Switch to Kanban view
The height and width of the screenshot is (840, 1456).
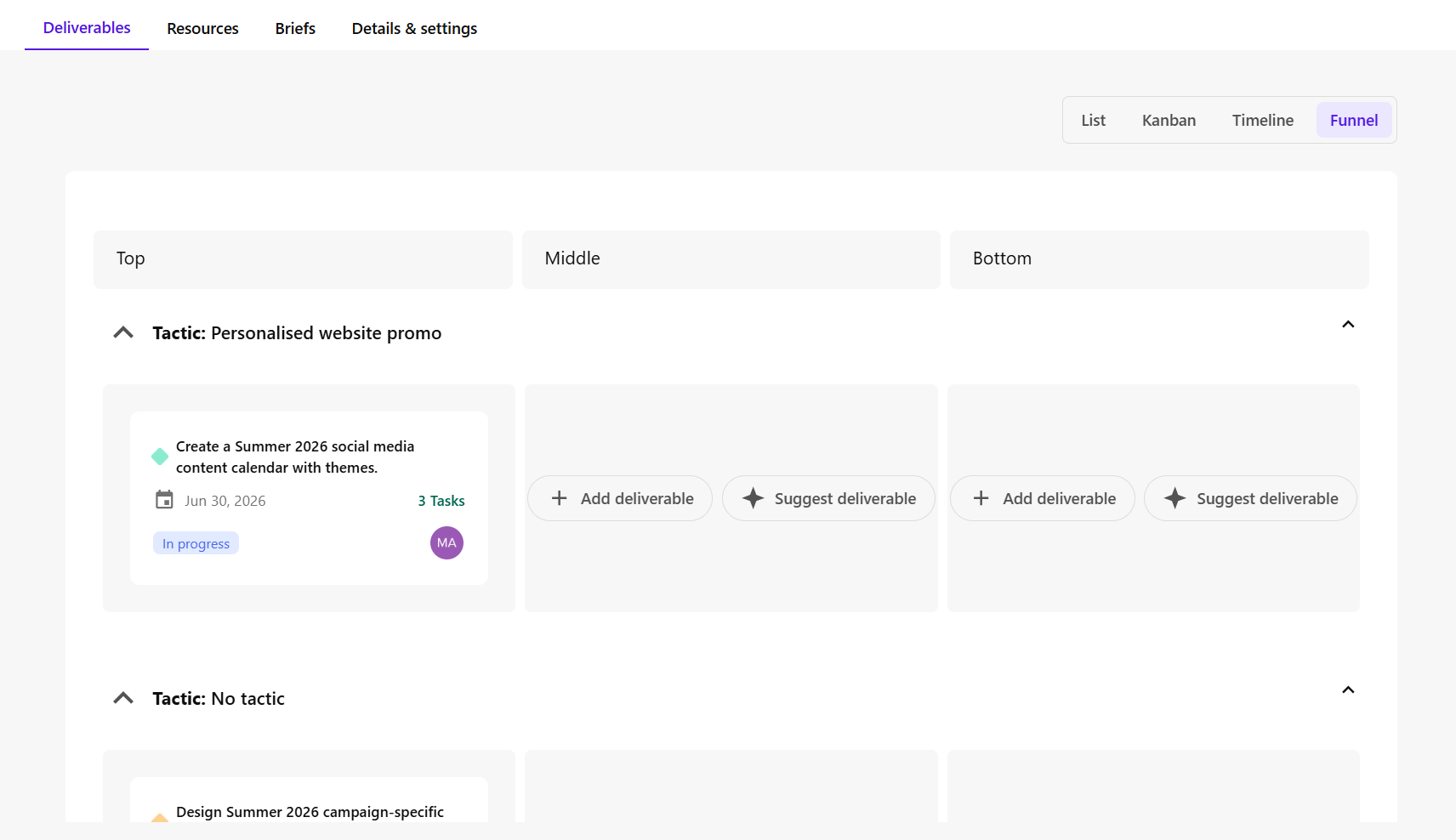coord(1169,120)
